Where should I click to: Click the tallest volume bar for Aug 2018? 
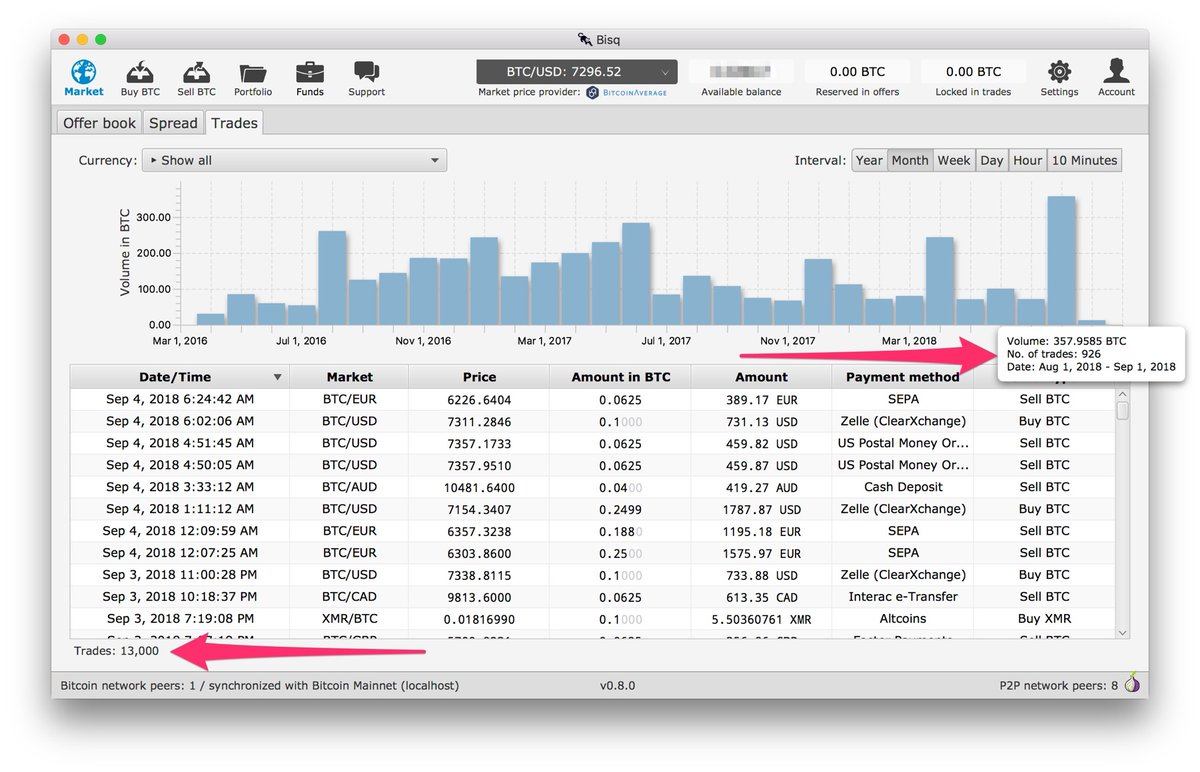tap(1061, 260)
